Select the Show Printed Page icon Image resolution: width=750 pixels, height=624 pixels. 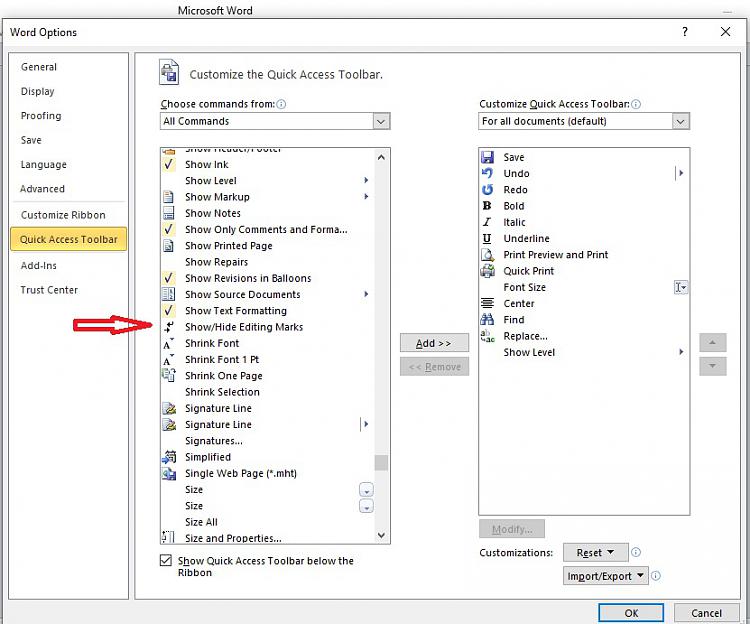[x=168, y=245]
